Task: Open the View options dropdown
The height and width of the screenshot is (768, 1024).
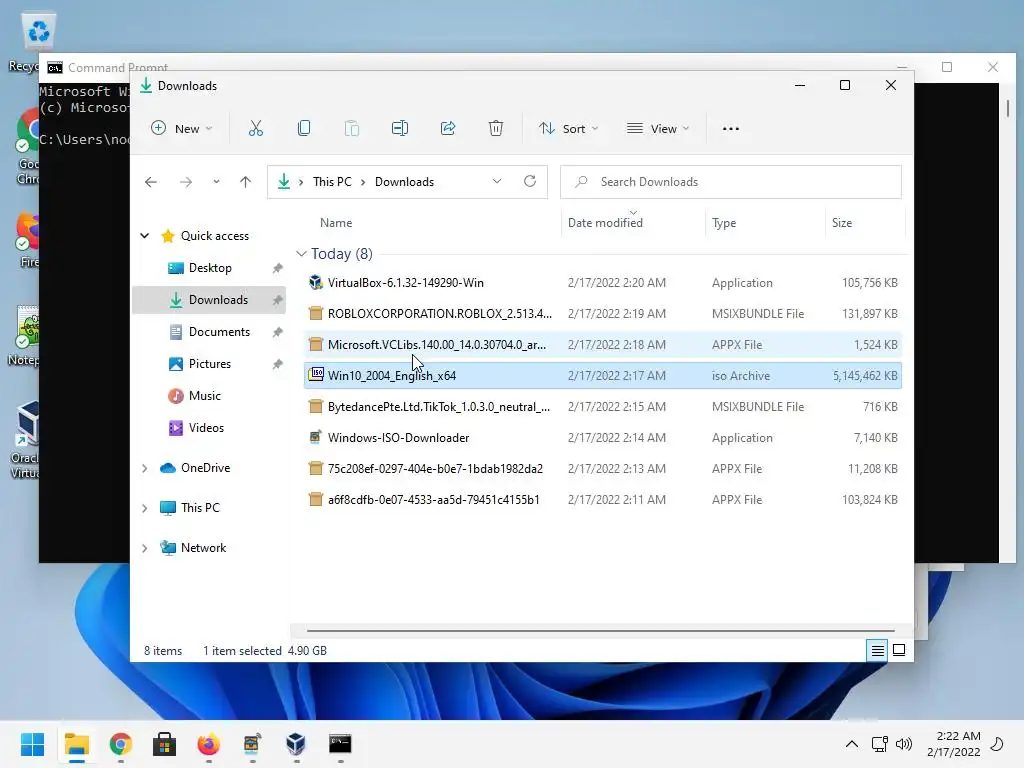Action: pos(658,129)
